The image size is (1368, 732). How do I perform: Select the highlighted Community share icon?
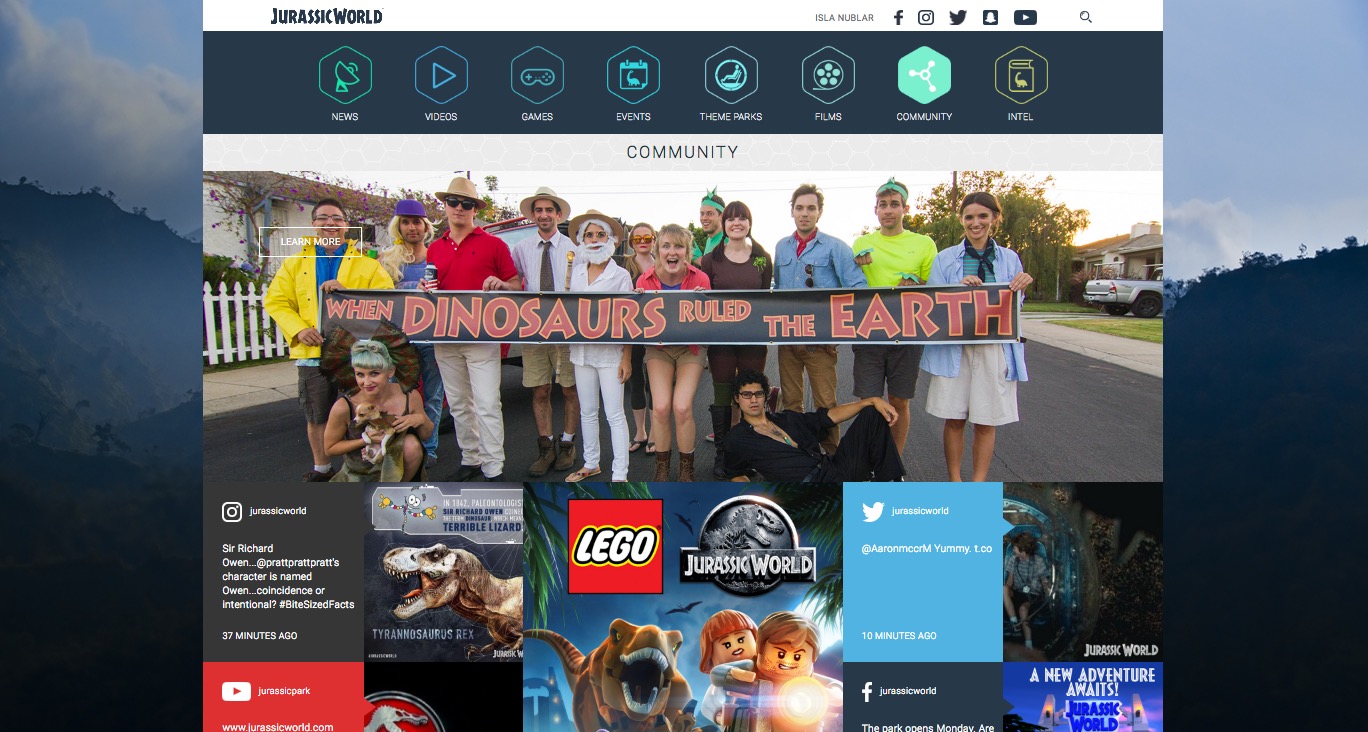[924, 75]
